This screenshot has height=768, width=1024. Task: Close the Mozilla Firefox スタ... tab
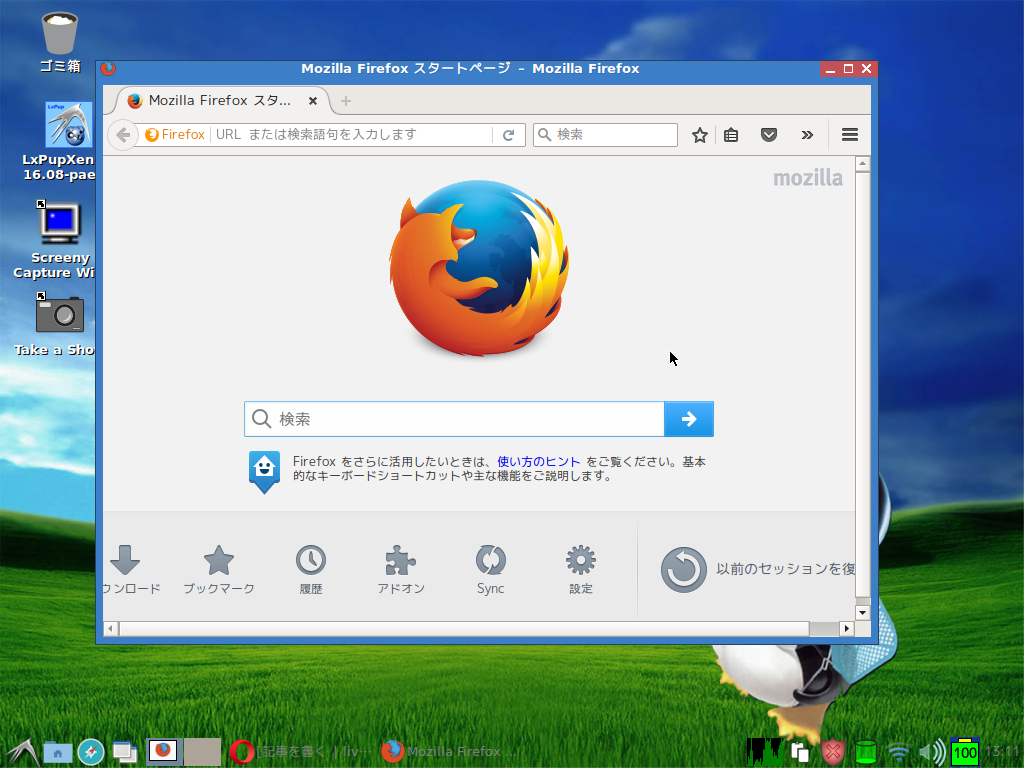pos(313,101)
